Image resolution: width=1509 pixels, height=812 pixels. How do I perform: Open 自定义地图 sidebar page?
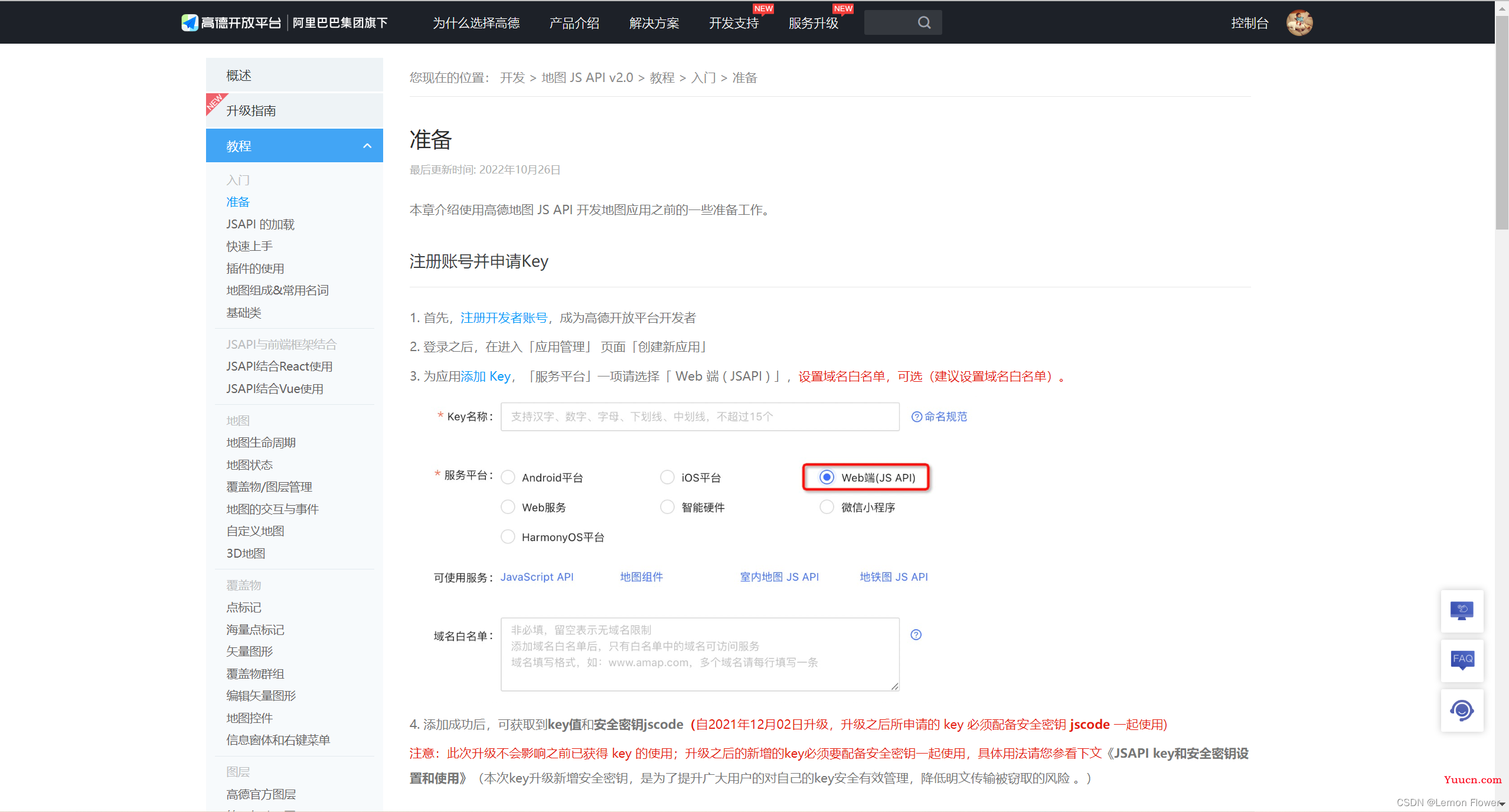[x=255, y=531]
